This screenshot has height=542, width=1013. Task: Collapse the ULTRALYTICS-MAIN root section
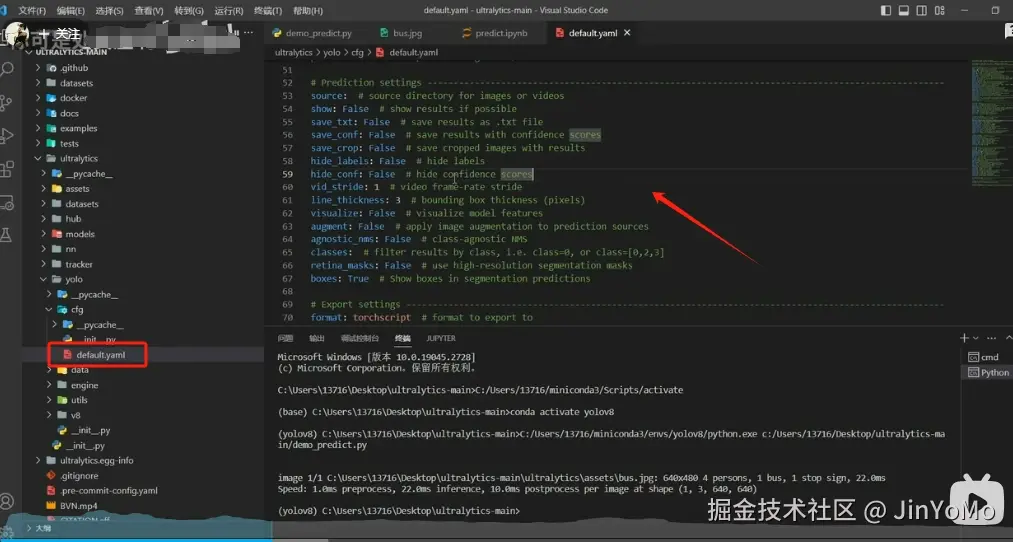tap(28, 52)
